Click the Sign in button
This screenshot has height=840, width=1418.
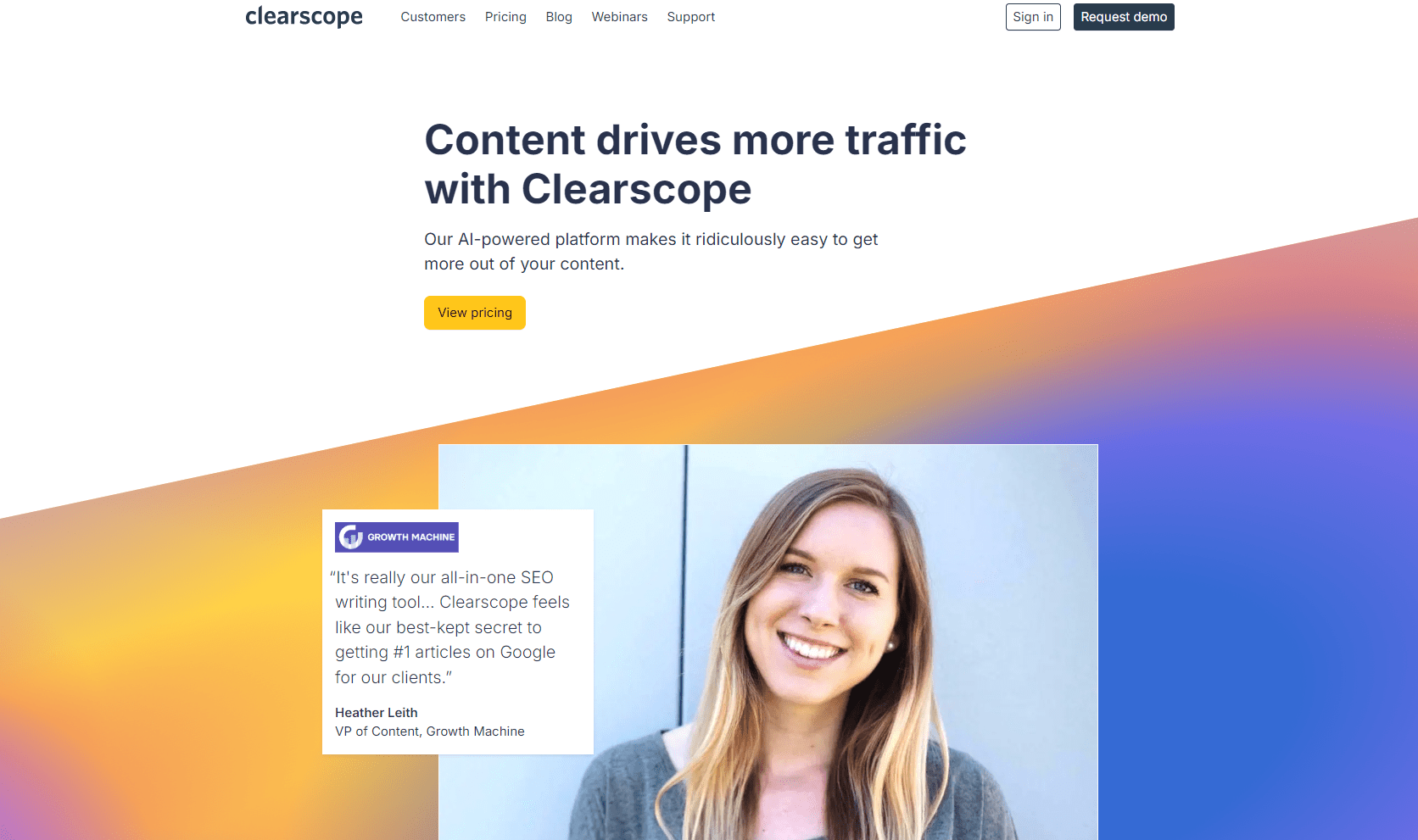click(1033, 17)
